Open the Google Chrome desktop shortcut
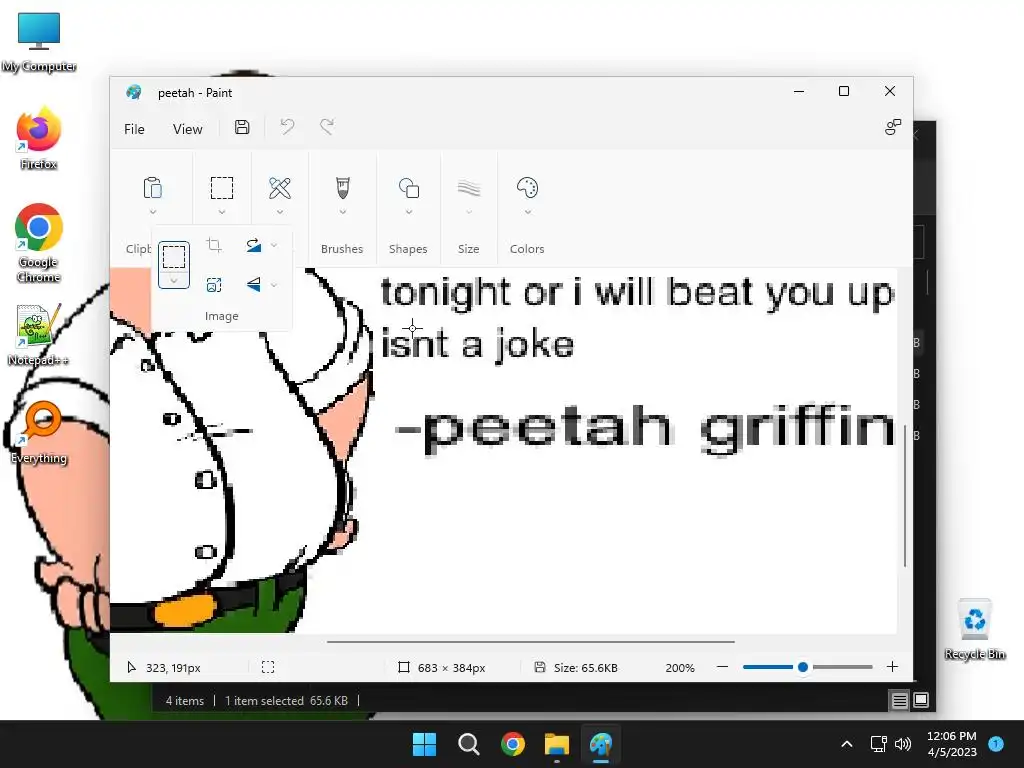 coord(39,243)
